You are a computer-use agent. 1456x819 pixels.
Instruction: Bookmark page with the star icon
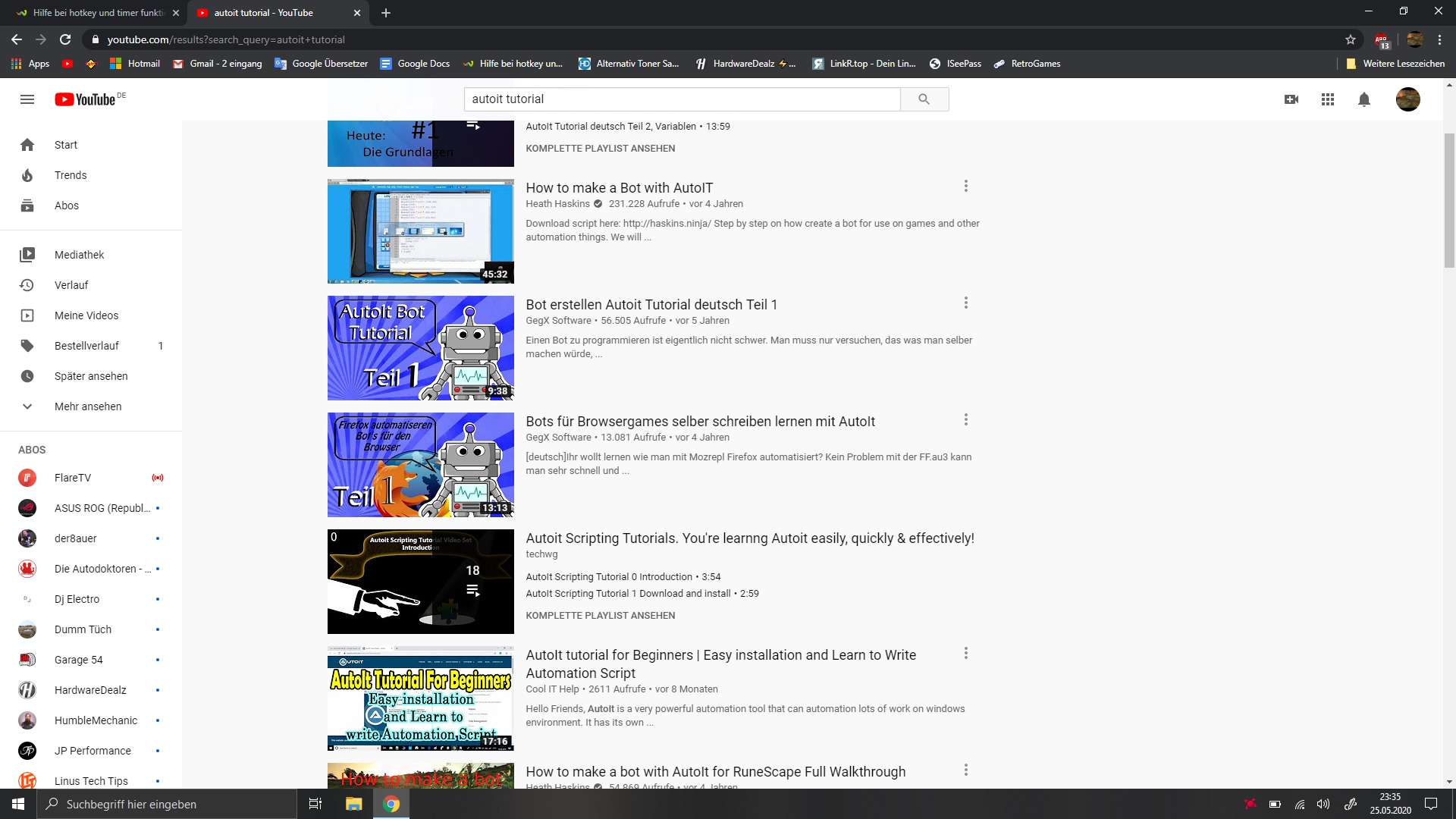pos(1351,39)
